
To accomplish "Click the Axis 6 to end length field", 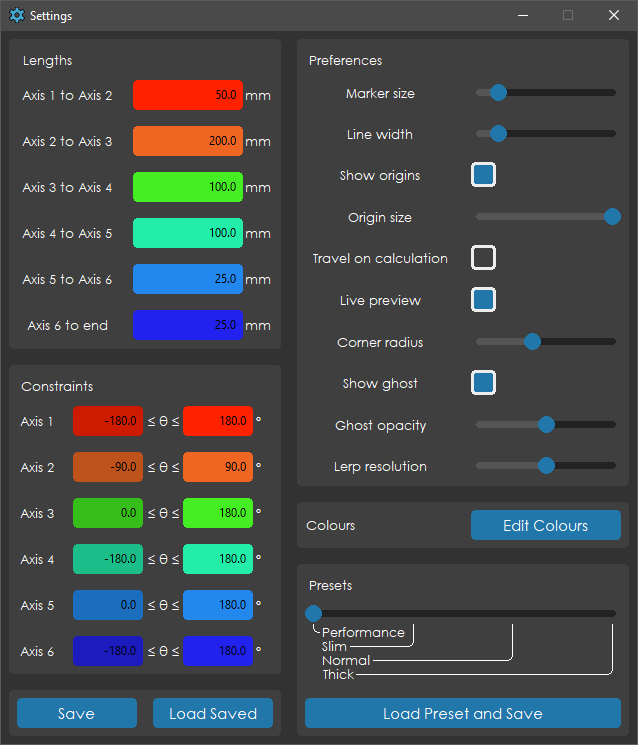I will pos(188,325).
